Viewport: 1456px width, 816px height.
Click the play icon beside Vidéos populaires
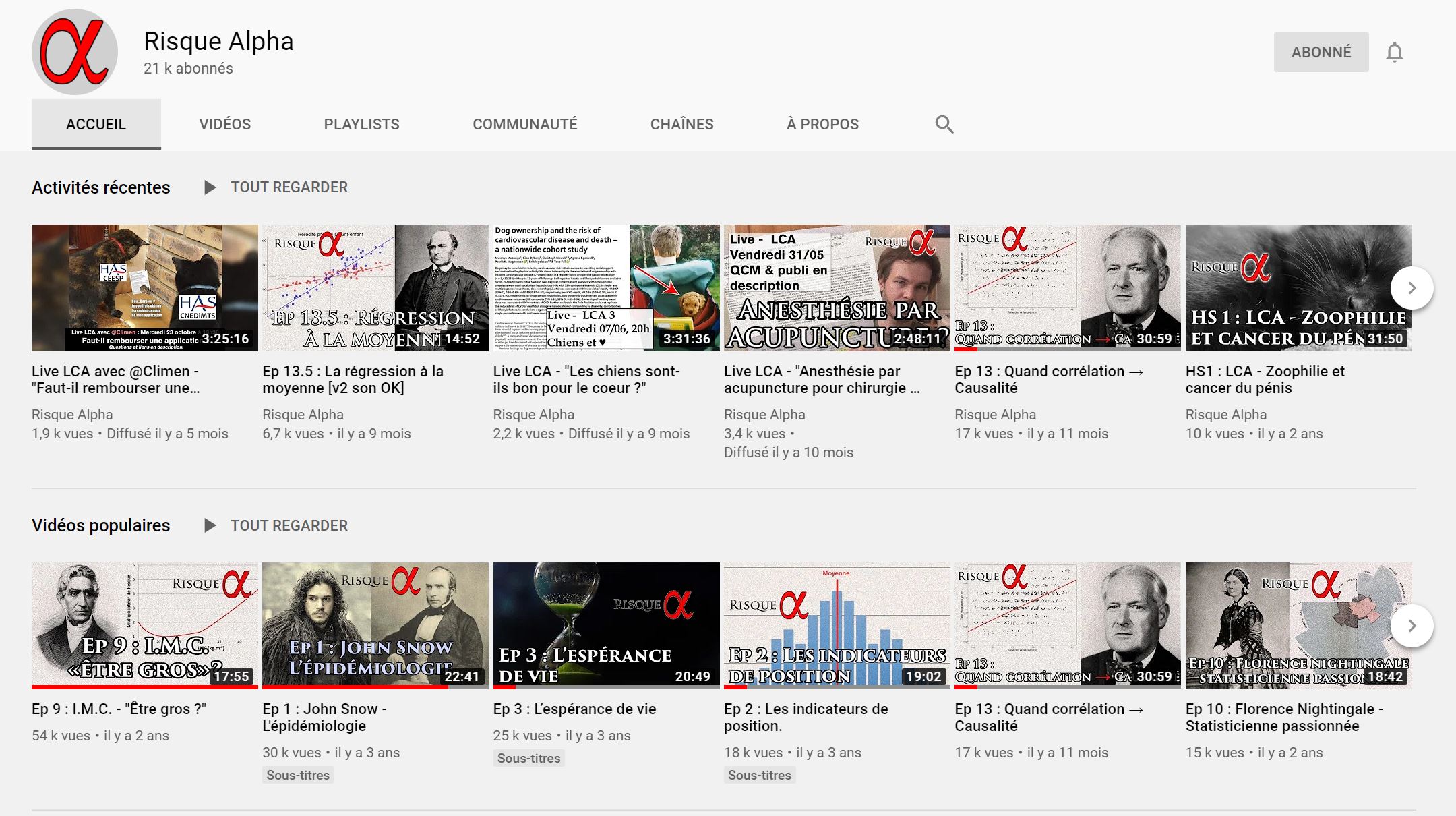point(210,525)
